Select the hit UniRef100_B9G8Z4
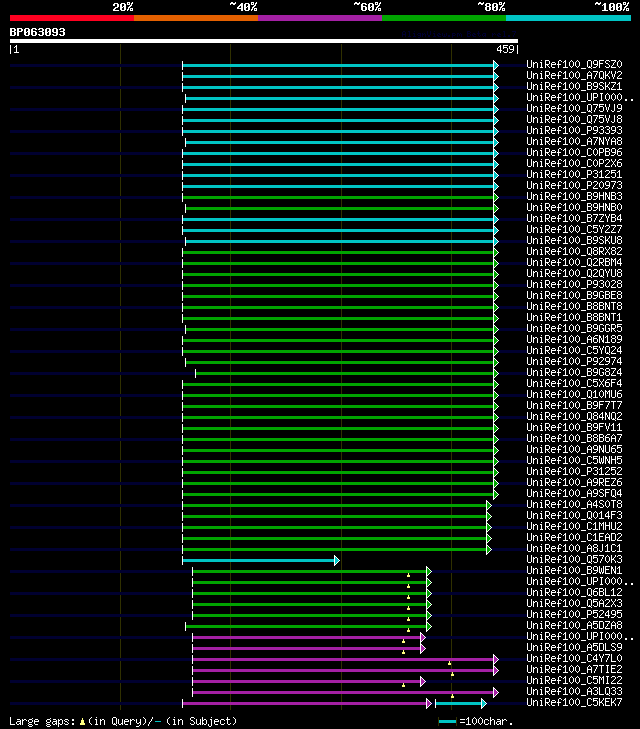 (x=574, y=372)
